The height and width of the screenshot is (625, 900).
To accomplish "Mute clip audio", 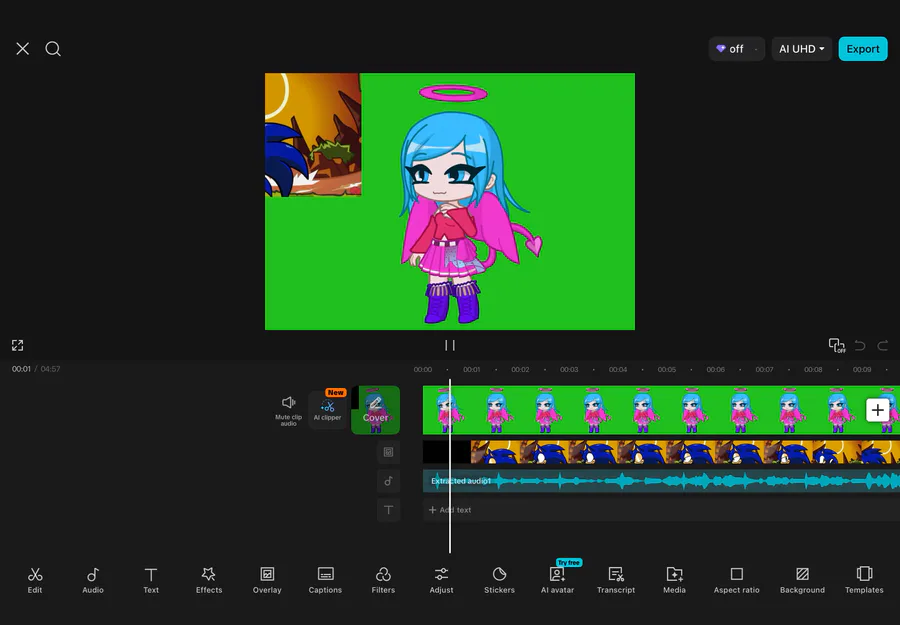I will (288, 410).
